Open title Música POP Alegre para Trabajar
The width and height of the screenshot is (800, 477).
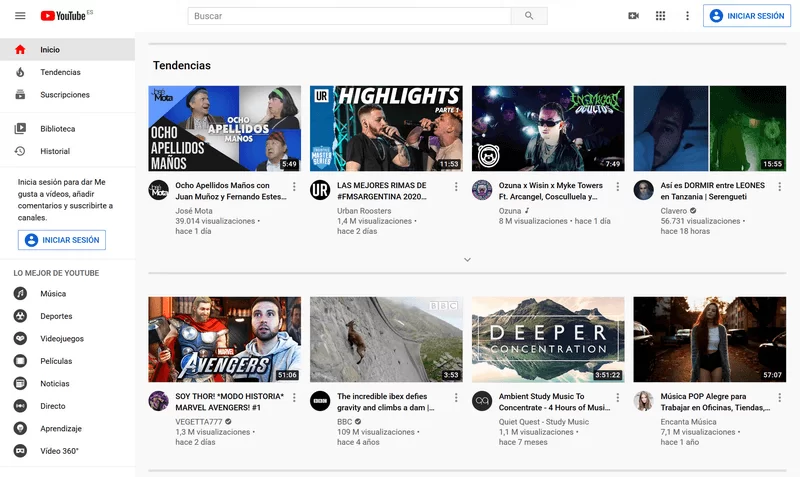click(715, 402)
